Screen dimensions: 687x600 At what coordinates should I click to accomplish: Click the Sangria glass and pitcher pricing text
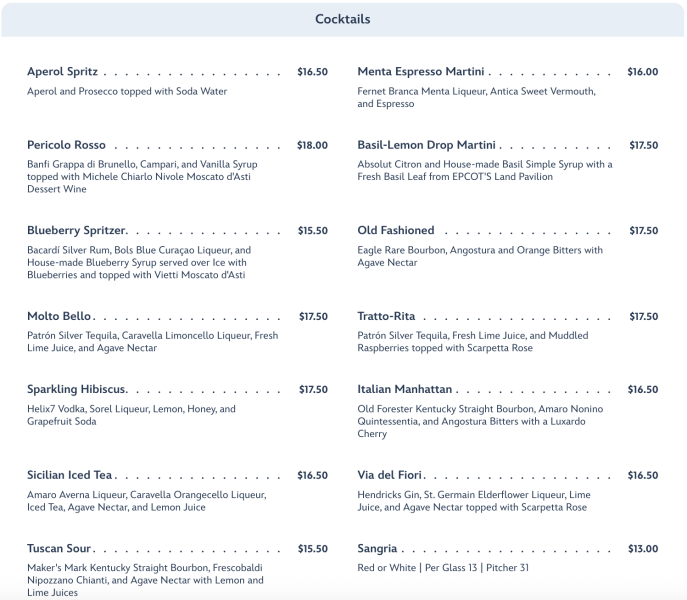443,568
